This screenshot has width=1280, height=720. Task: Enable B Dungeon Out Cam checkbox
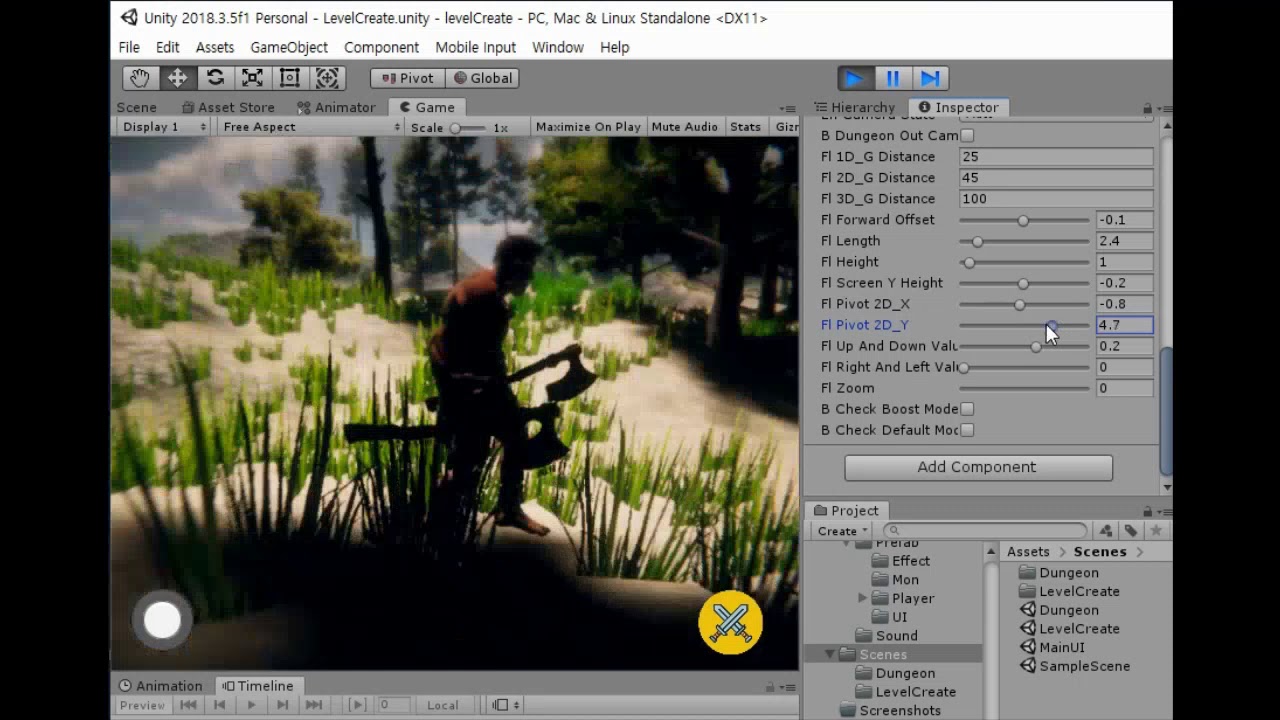coord(967,136)
